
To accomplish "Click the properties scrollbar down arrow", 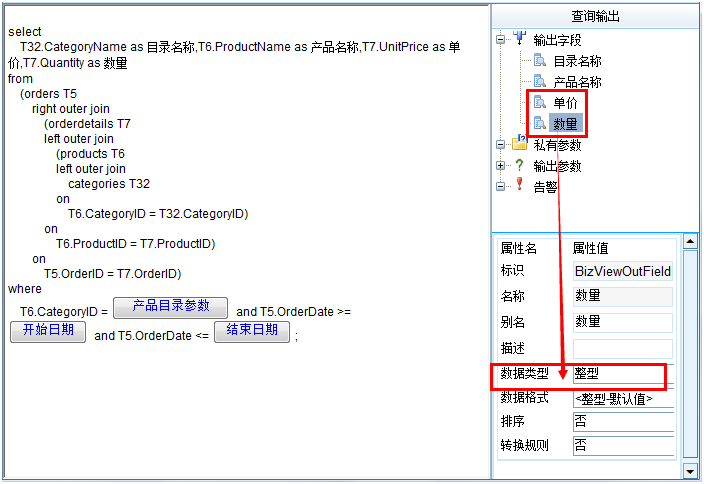I will coord(690,471).
